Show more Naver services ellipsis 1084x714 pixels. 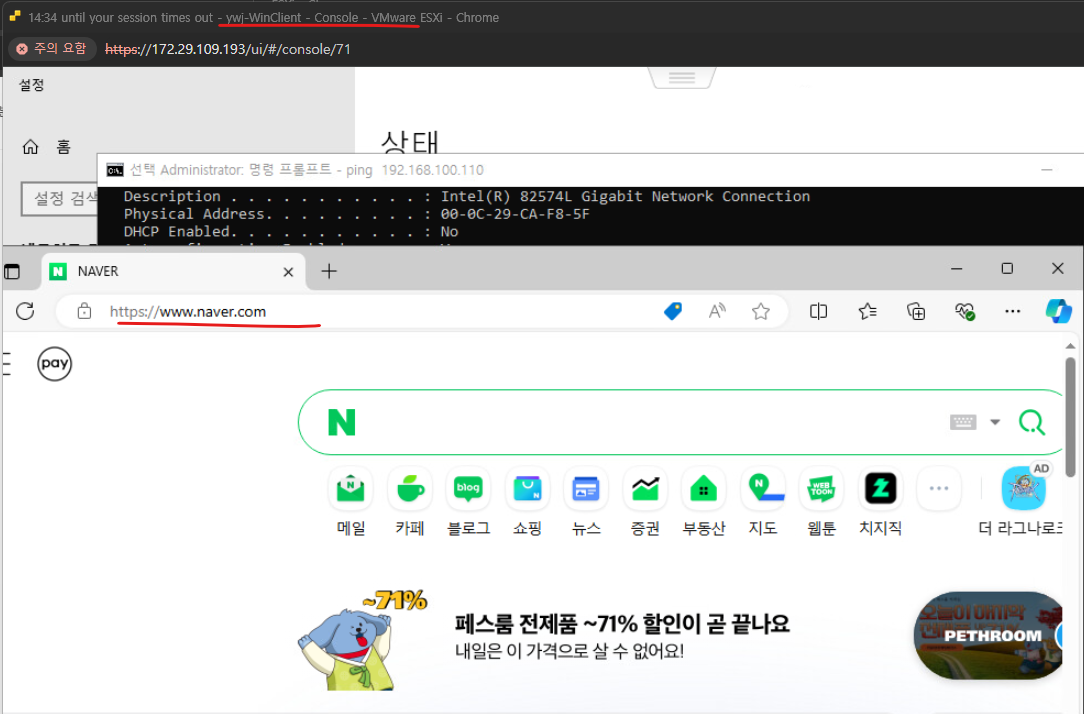point(939,489)
